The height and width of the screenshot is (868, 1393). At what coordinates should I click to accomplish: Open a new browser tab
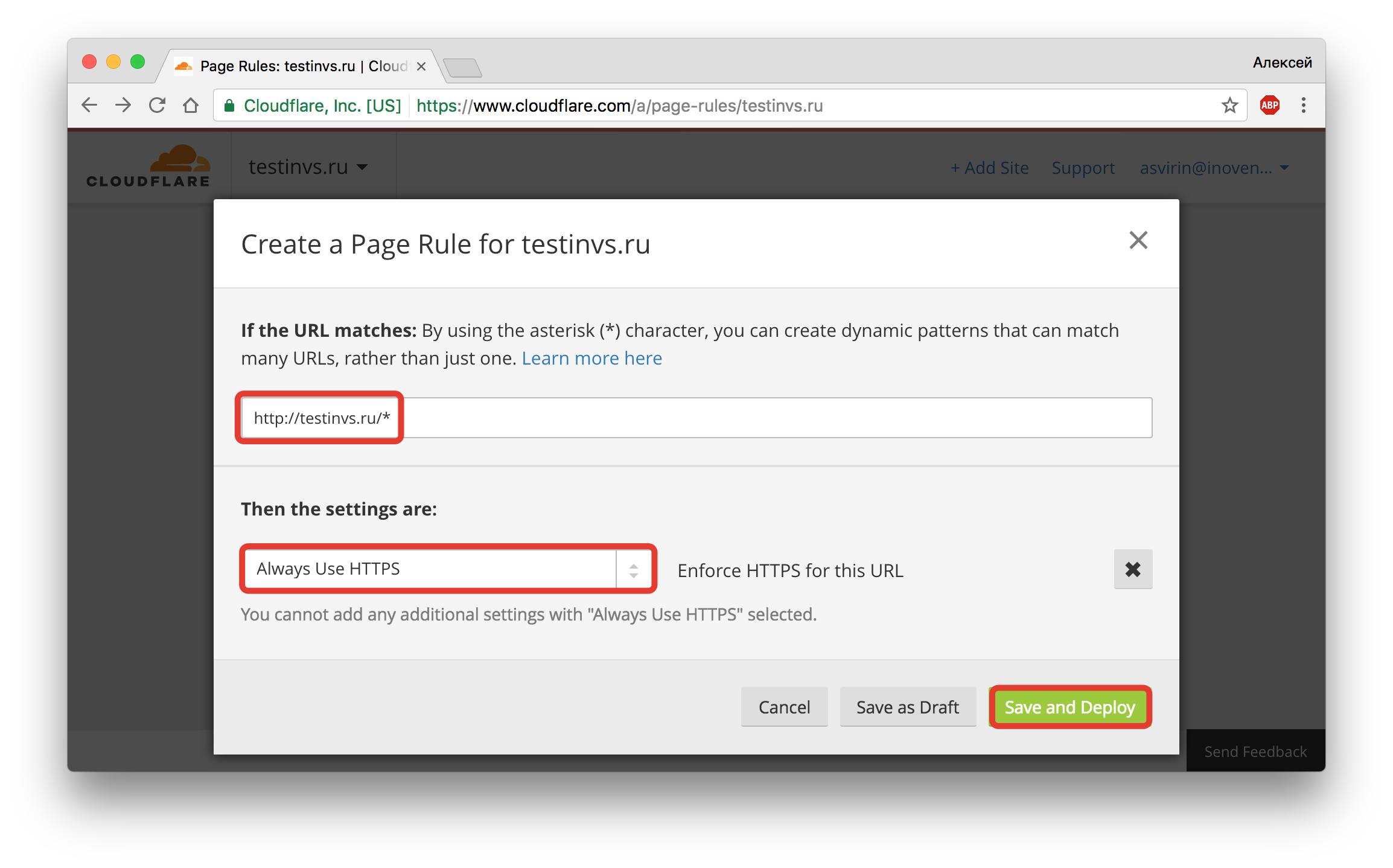tap(462, 68)
